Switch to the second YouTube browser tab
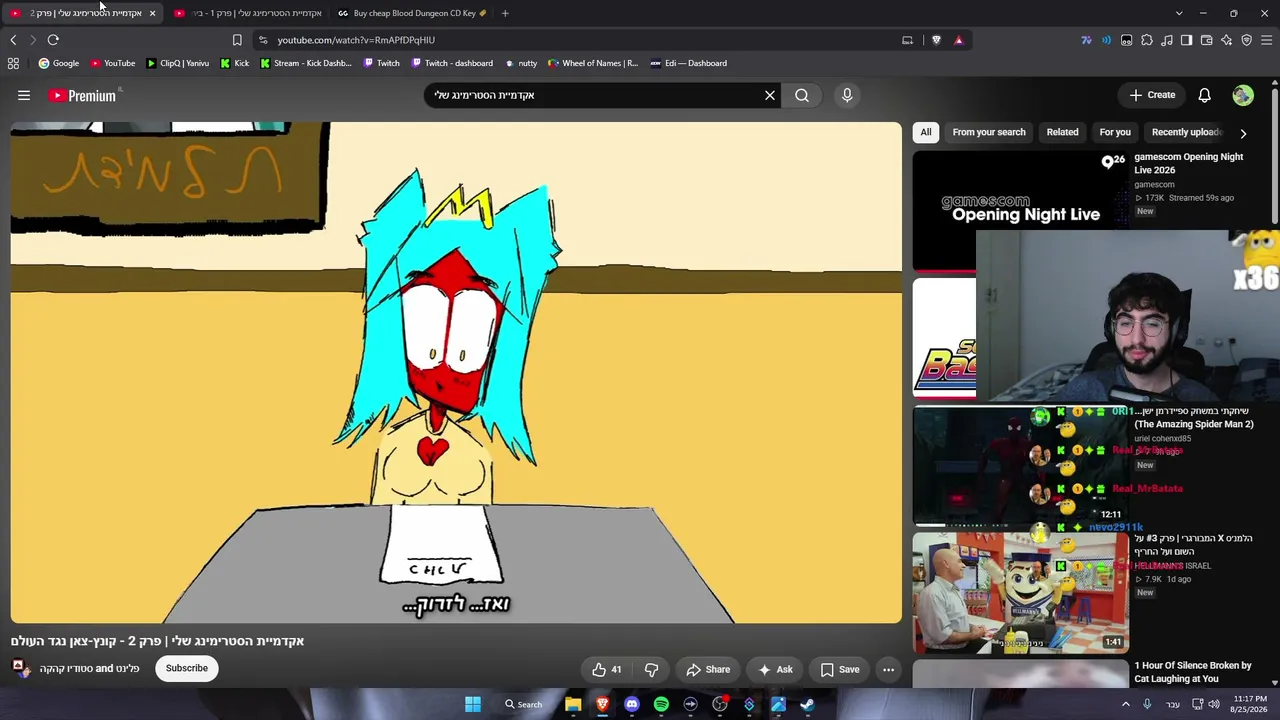The width and height of the screenshot is (1280, 720). coord(248,13)
